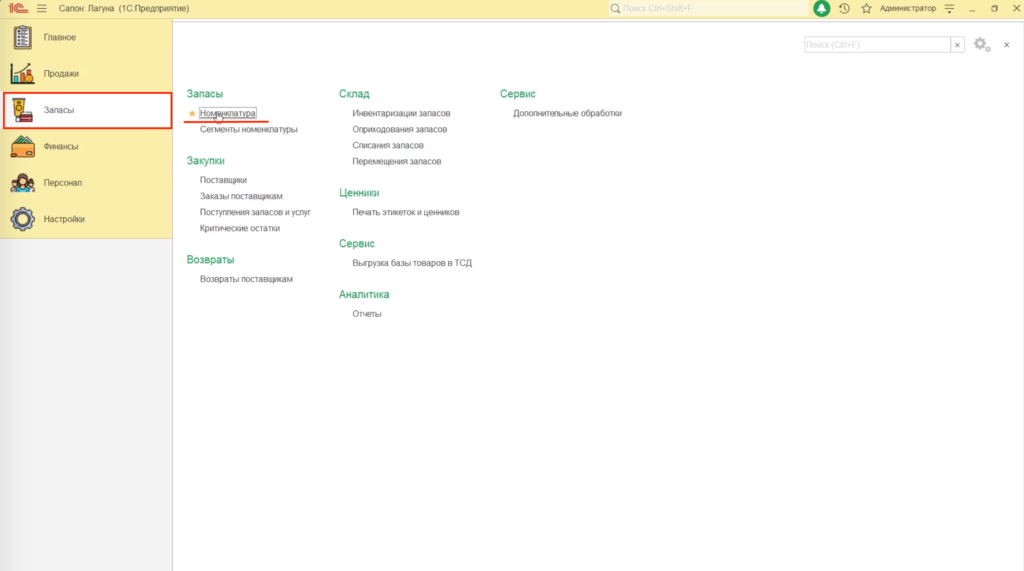Screen dimensions: 1024x571
Task: Open Перемещения запасов
Action: 396,161
